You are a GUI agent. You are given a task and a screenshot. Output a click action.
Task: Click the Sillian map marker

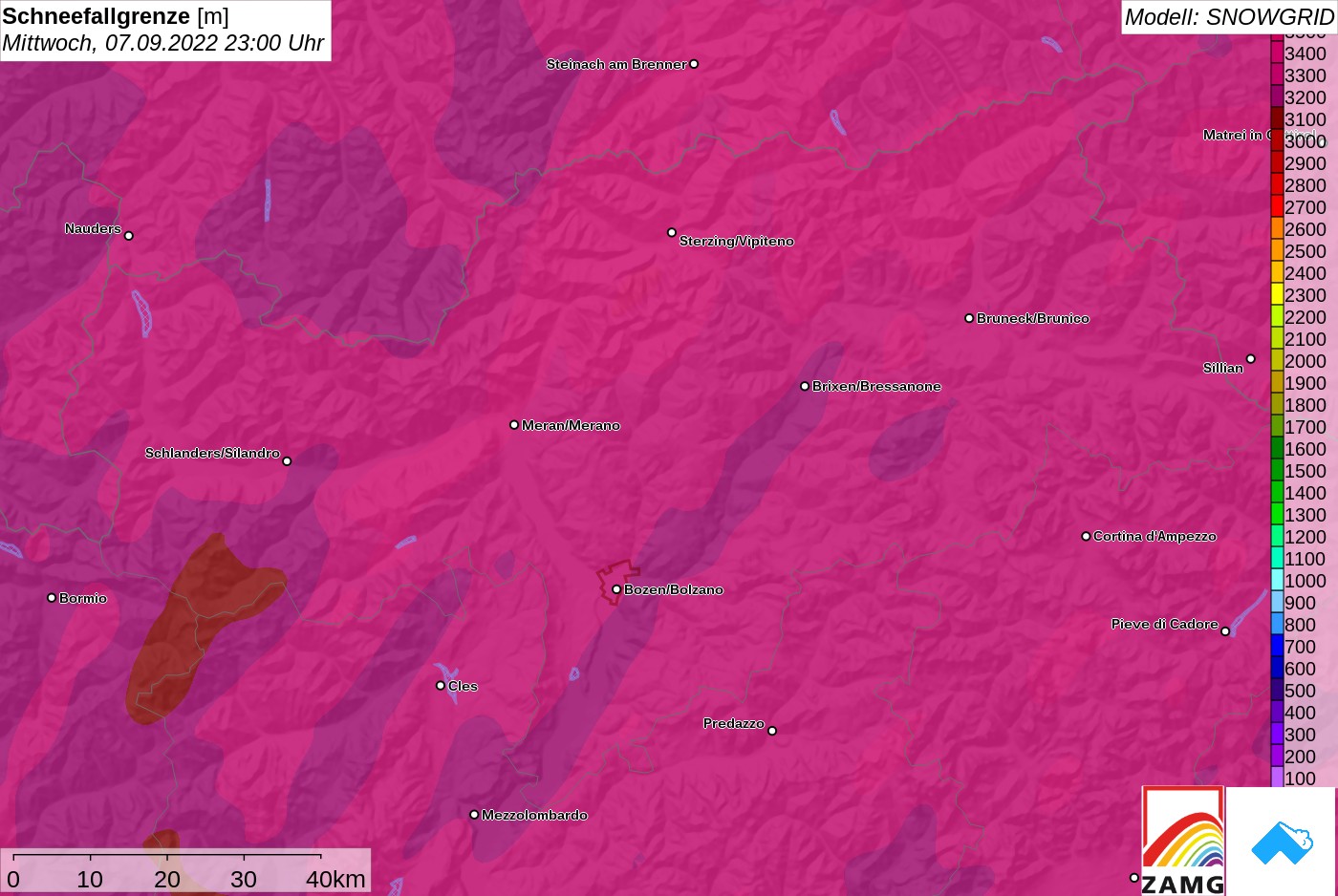1251,359
